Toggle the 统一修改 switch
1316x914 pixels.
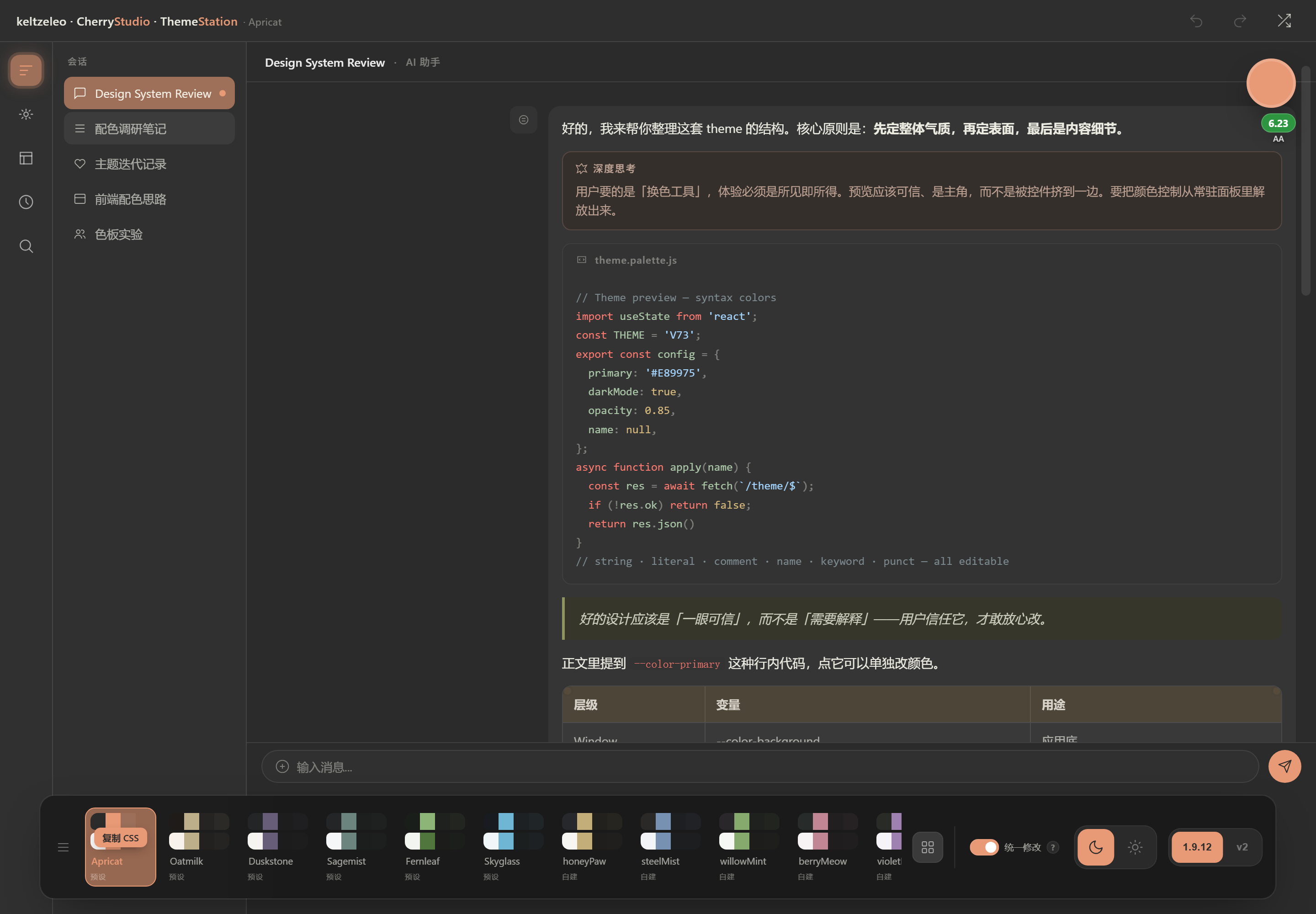[984, 847]
